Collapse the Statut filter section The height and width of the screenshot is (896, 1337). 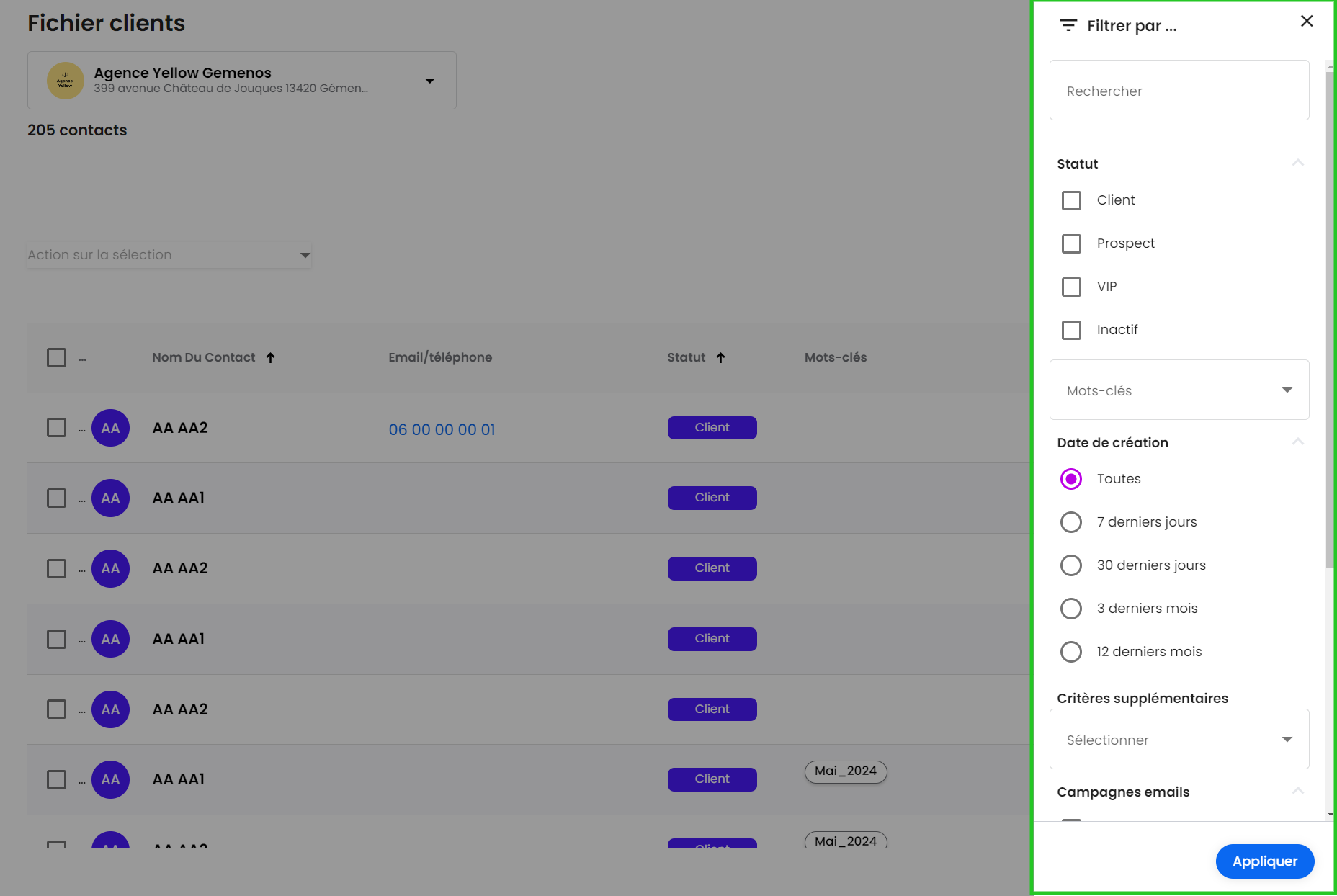(1297, 163)
